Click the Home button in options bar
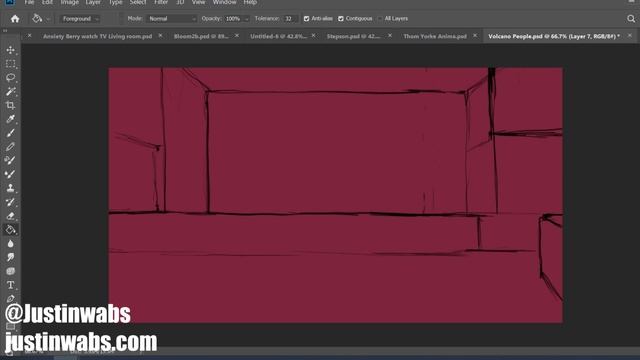The height and width of the screenshot is (360, 640). [x=15, y=19]
